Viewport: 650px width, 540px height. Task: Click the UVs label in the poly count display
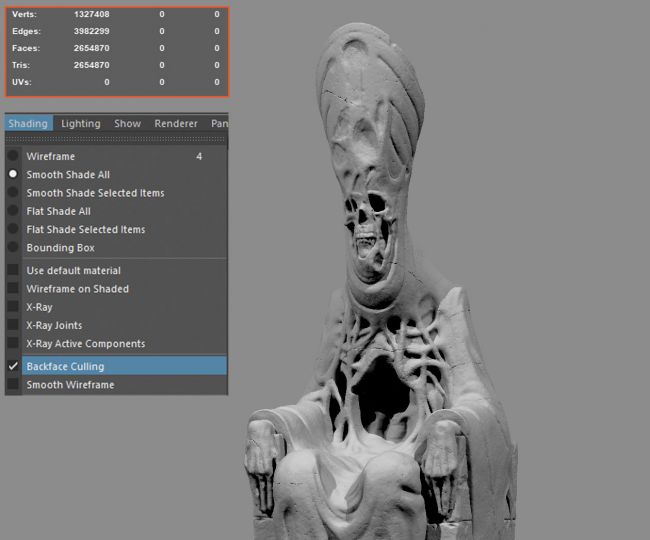coord(22,82)
